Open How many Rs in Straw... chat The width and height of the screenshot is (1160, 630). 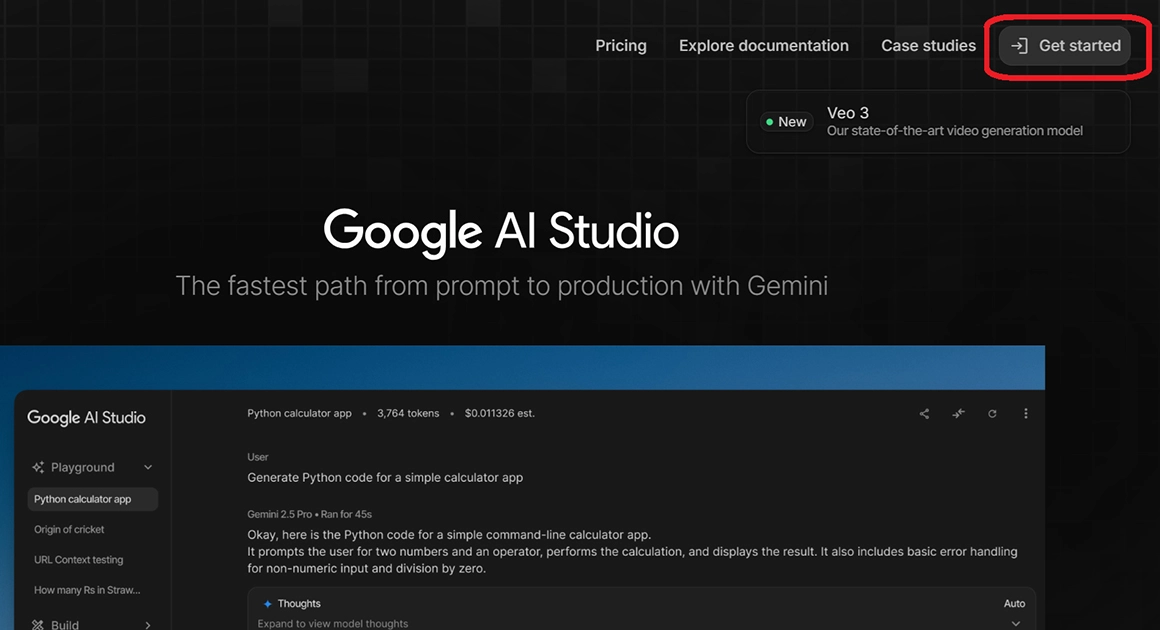[x=87, y=590]
